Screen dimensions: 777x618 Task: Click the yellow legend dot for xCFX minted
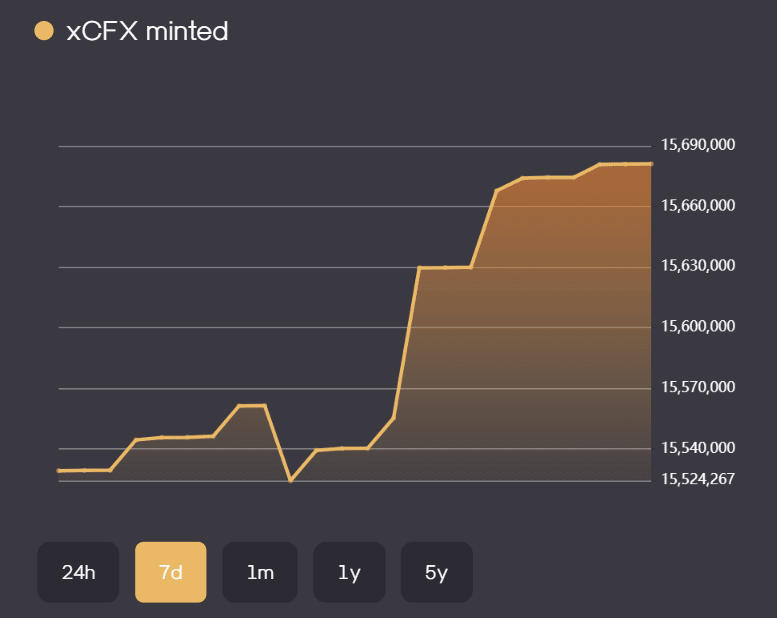pyautogui.click(x=43, y=31)
